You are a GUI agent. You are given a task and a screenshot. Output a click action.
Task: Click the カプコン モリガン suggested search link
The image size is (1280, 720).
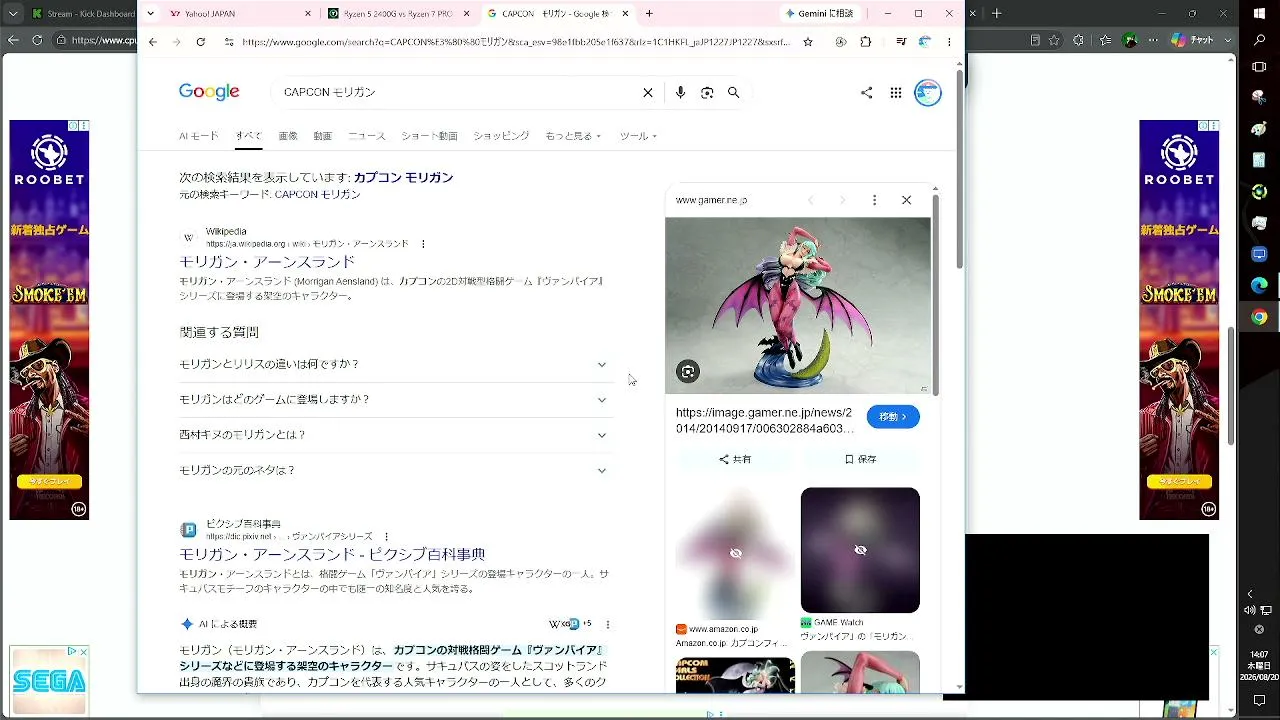pyautogui.click(x=403, y=178)
